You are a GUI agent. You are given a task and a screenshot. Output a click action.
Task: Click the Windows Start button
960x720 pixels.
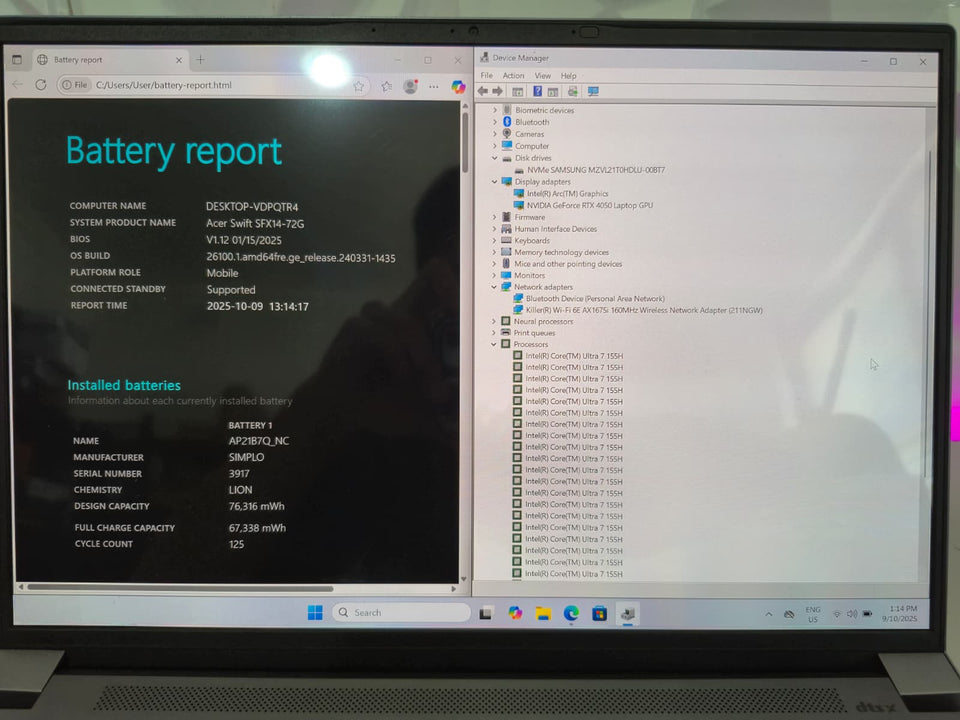click(x=315, y=612)
